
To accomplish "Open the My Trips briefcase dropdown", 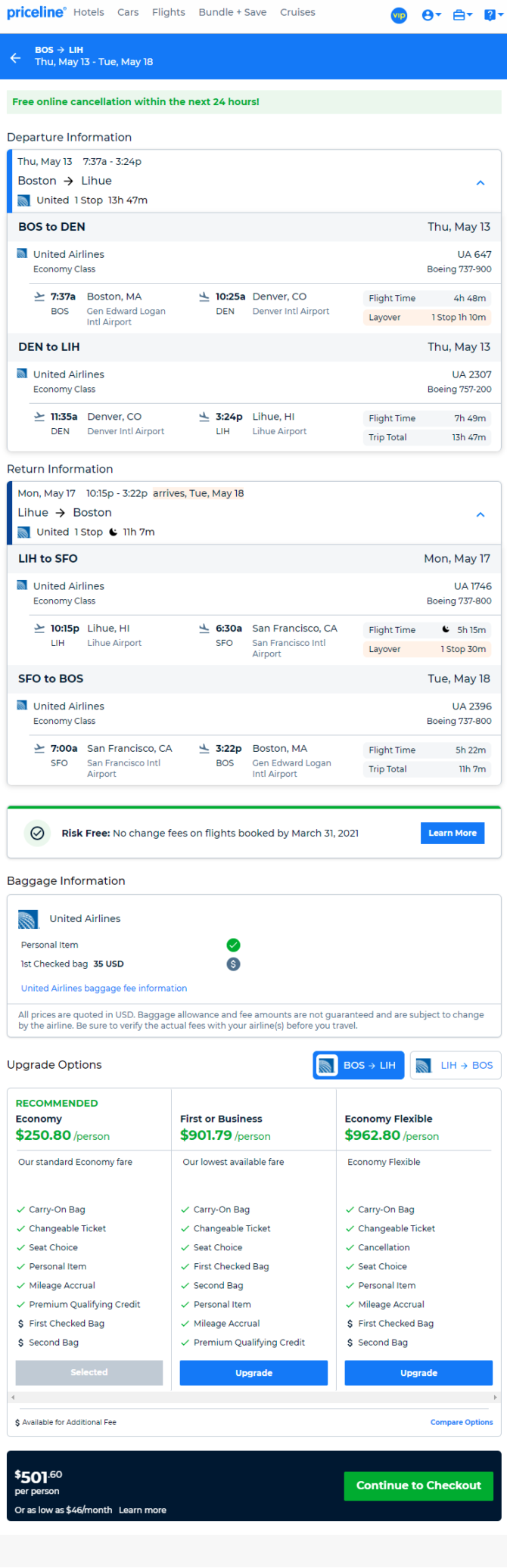I will coord(462,15).
